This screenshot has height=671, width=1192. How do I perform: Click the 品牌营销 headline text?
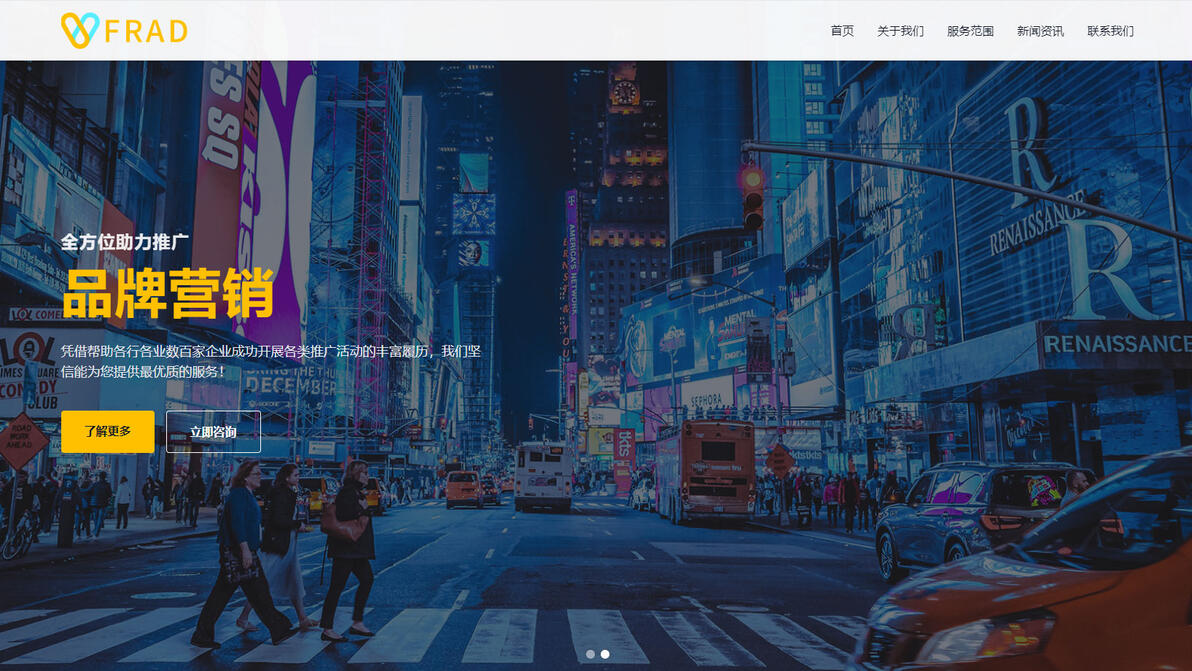(x=168, y=293)
